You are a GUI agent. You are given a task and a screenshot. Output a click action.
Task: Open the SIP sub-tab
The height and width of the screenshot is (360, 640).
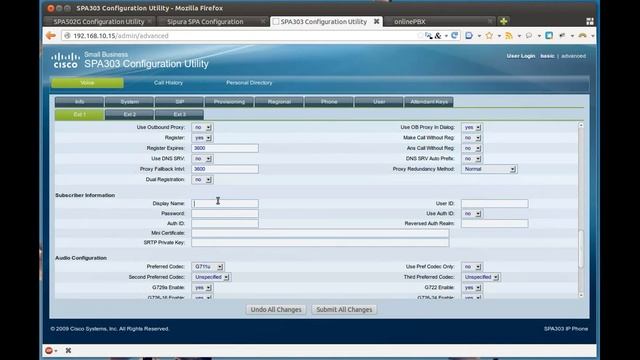179,102
